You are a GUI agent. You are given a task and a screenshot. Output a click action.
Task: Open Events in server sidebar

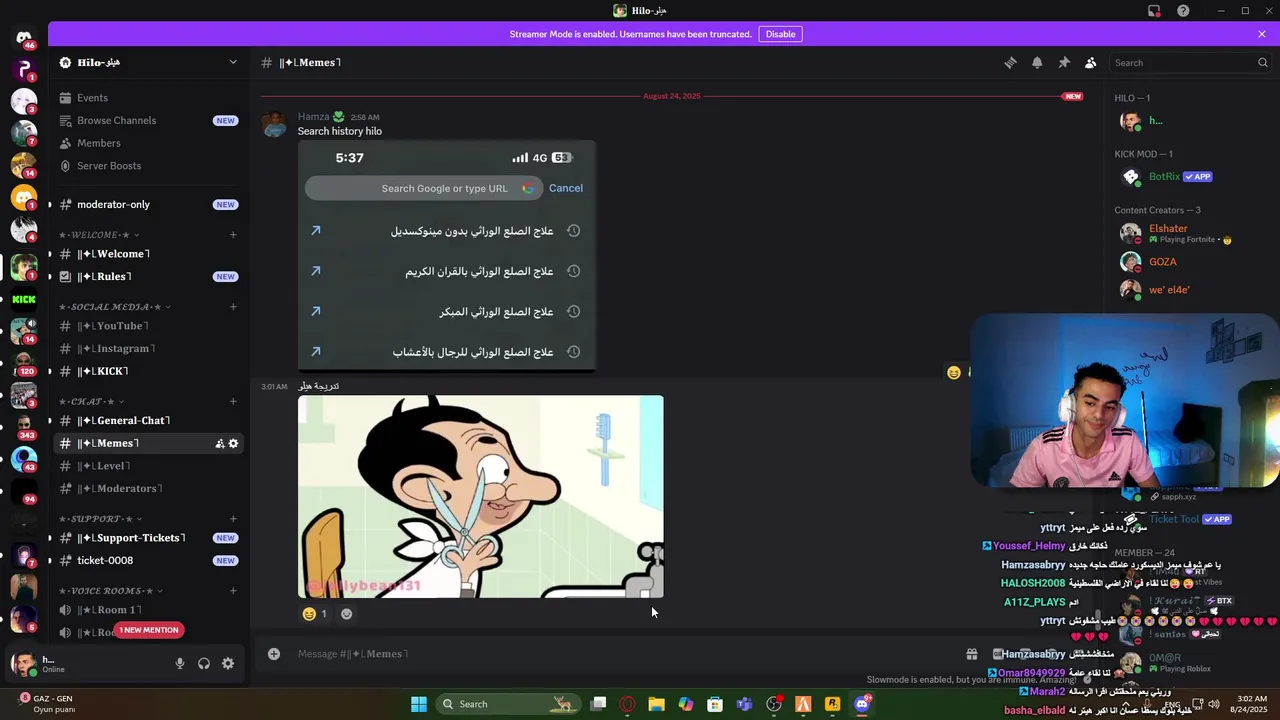[x=148, y=98]
